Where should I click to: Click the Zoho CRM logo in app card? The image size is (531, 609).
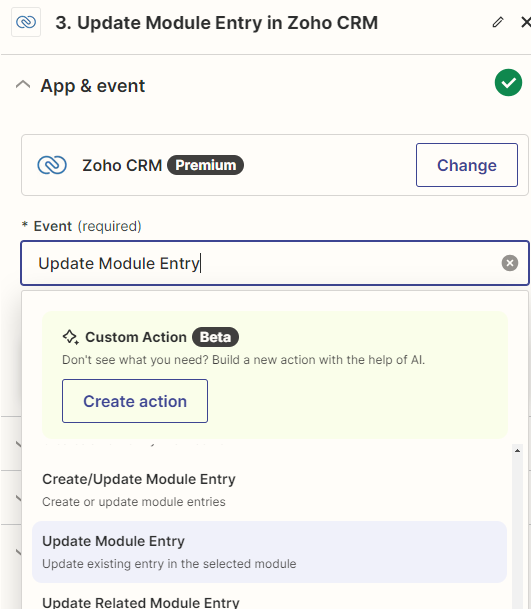tap(52, 165)
